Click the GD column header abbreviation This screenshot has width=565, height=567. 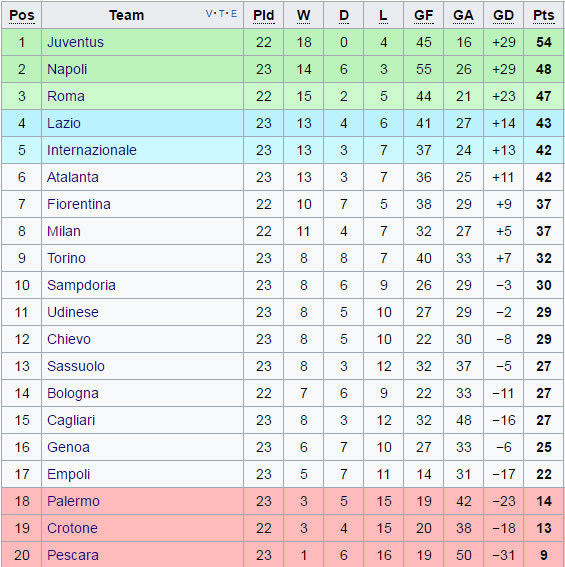[x=504, y=16]
